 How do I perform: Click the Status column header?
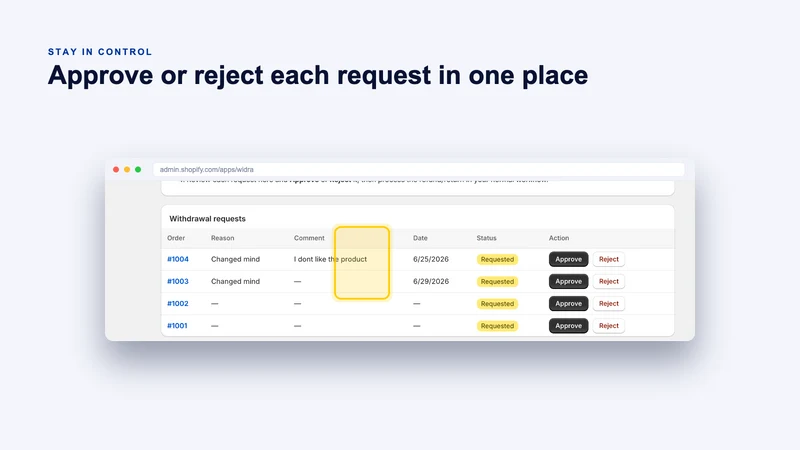(486, 238)
